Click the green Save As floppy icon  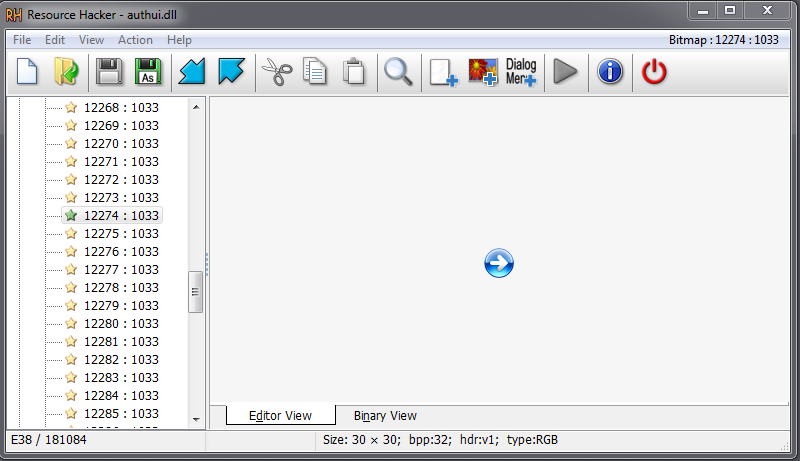click(x=148, y=71)
